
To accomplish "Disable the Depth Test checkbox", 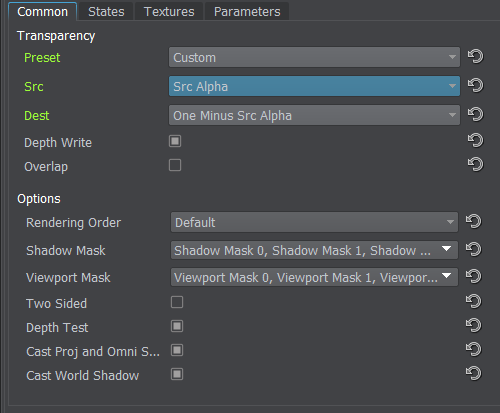I will point(177,326).
